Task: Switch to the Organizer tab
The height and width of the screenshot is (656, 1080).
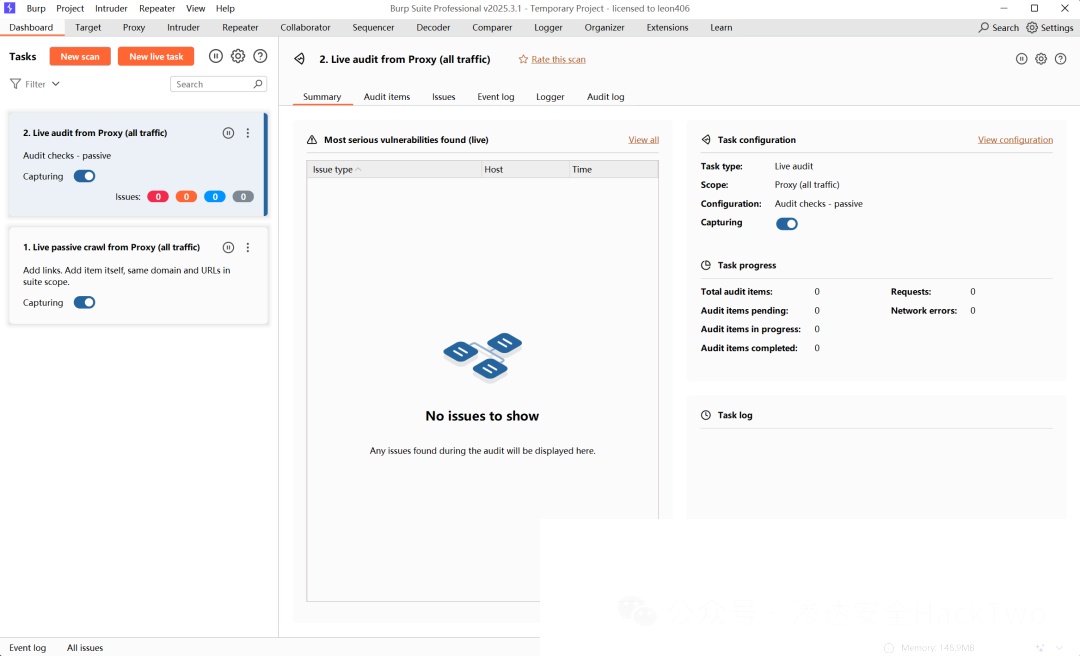Action: click(604, 28)
